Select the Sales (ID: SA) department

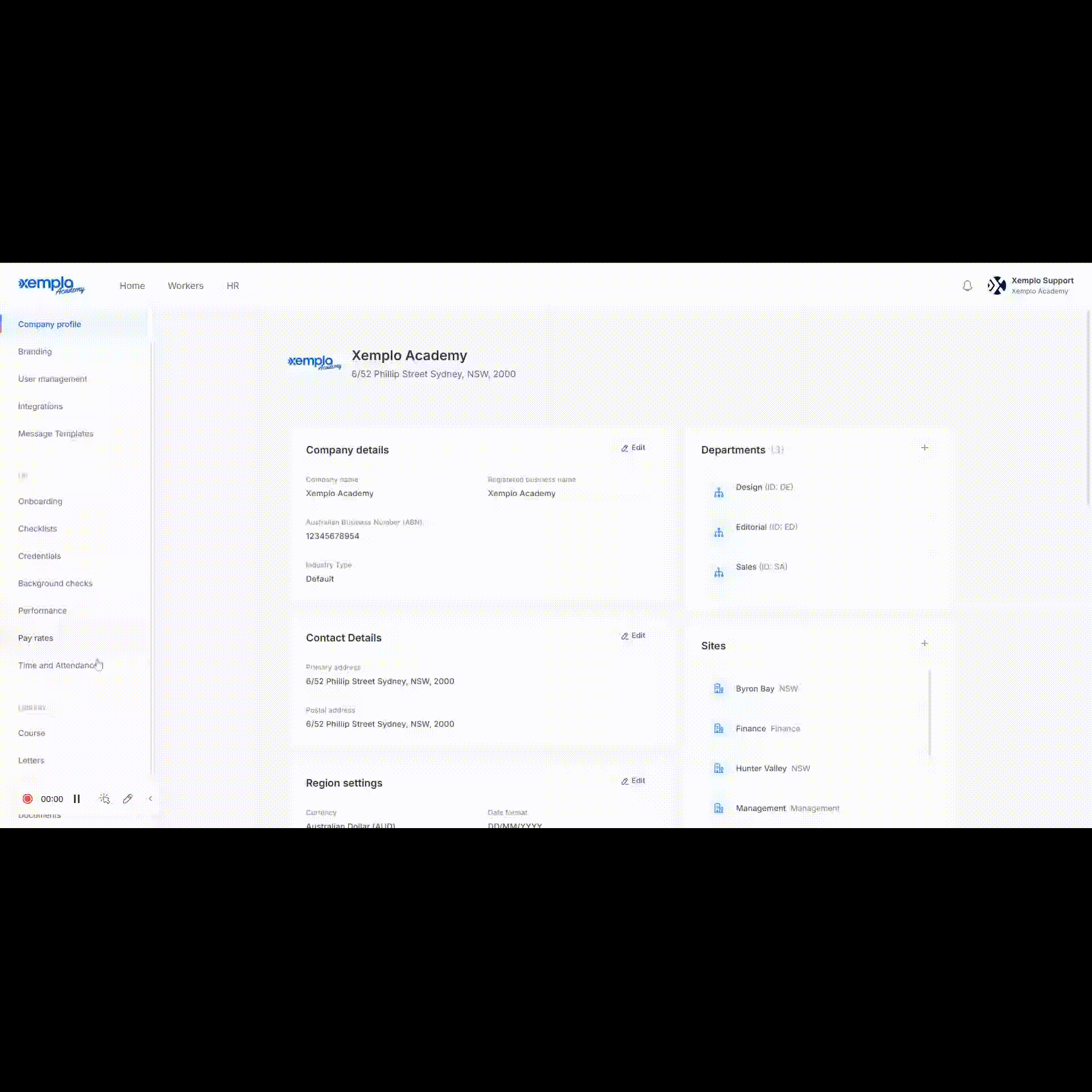click(x=761, y=566)
